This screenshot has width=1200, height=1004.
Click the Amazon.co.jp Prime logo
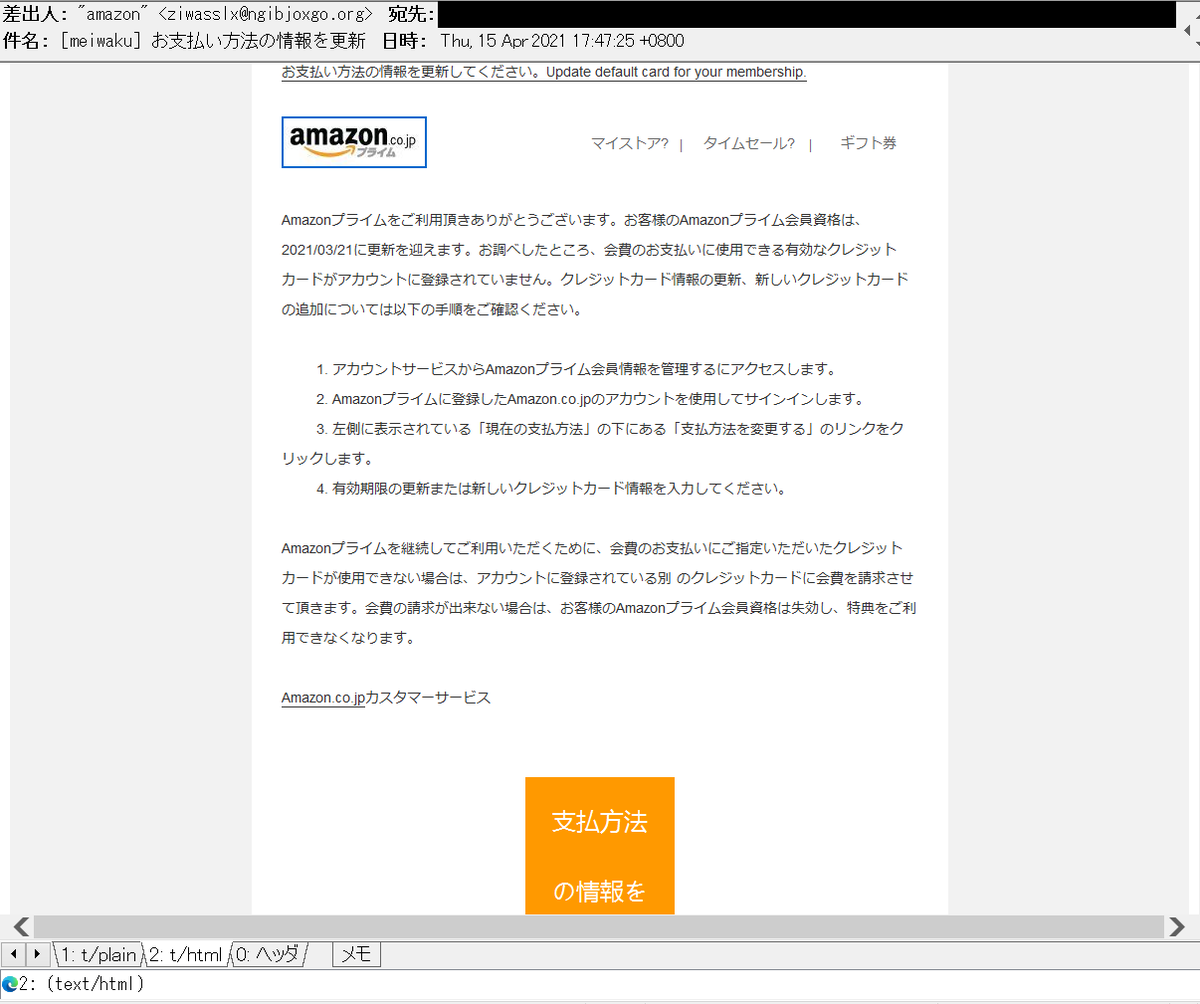[x=354, y=142]
